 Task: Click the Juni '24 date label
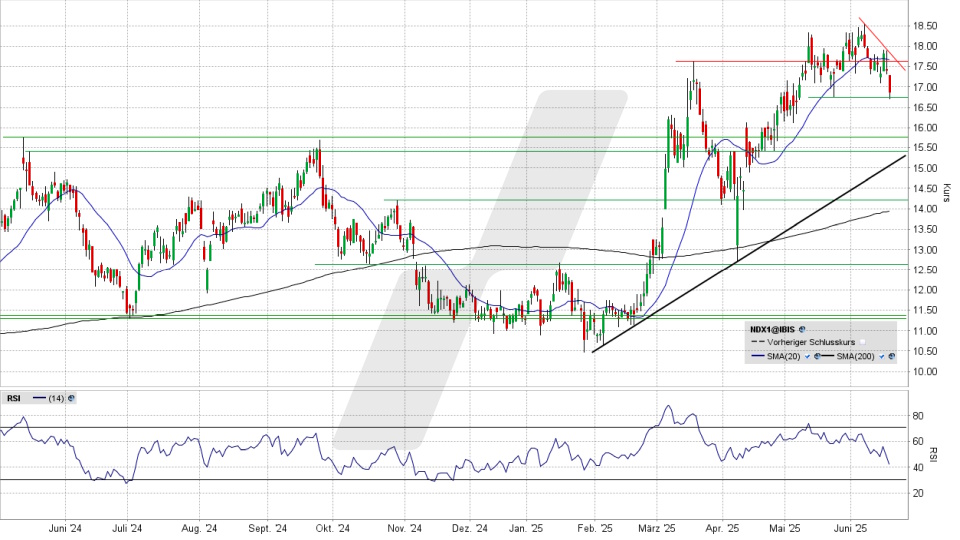(65, 528)
